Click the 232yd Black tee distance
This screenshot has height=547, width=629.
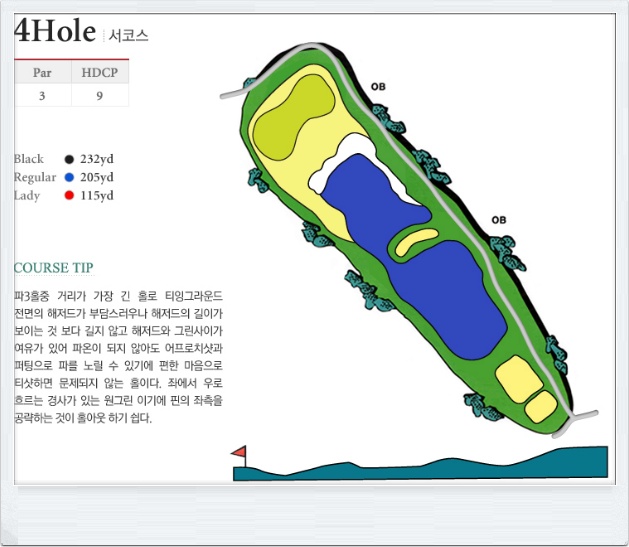[97, 159]
